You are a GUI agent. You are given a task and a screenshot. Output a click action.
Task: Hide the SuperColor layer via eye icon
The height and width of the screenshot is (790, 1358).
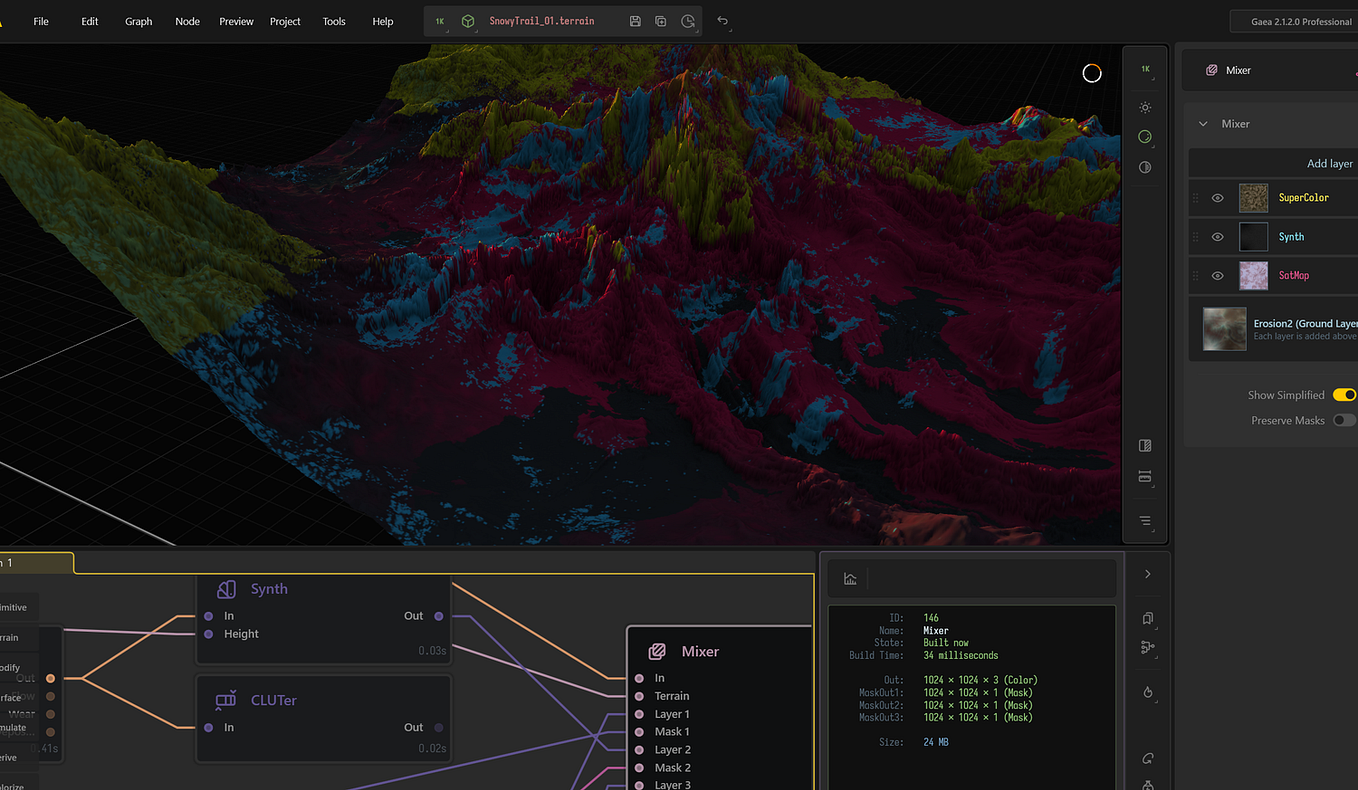[1217, 198]
